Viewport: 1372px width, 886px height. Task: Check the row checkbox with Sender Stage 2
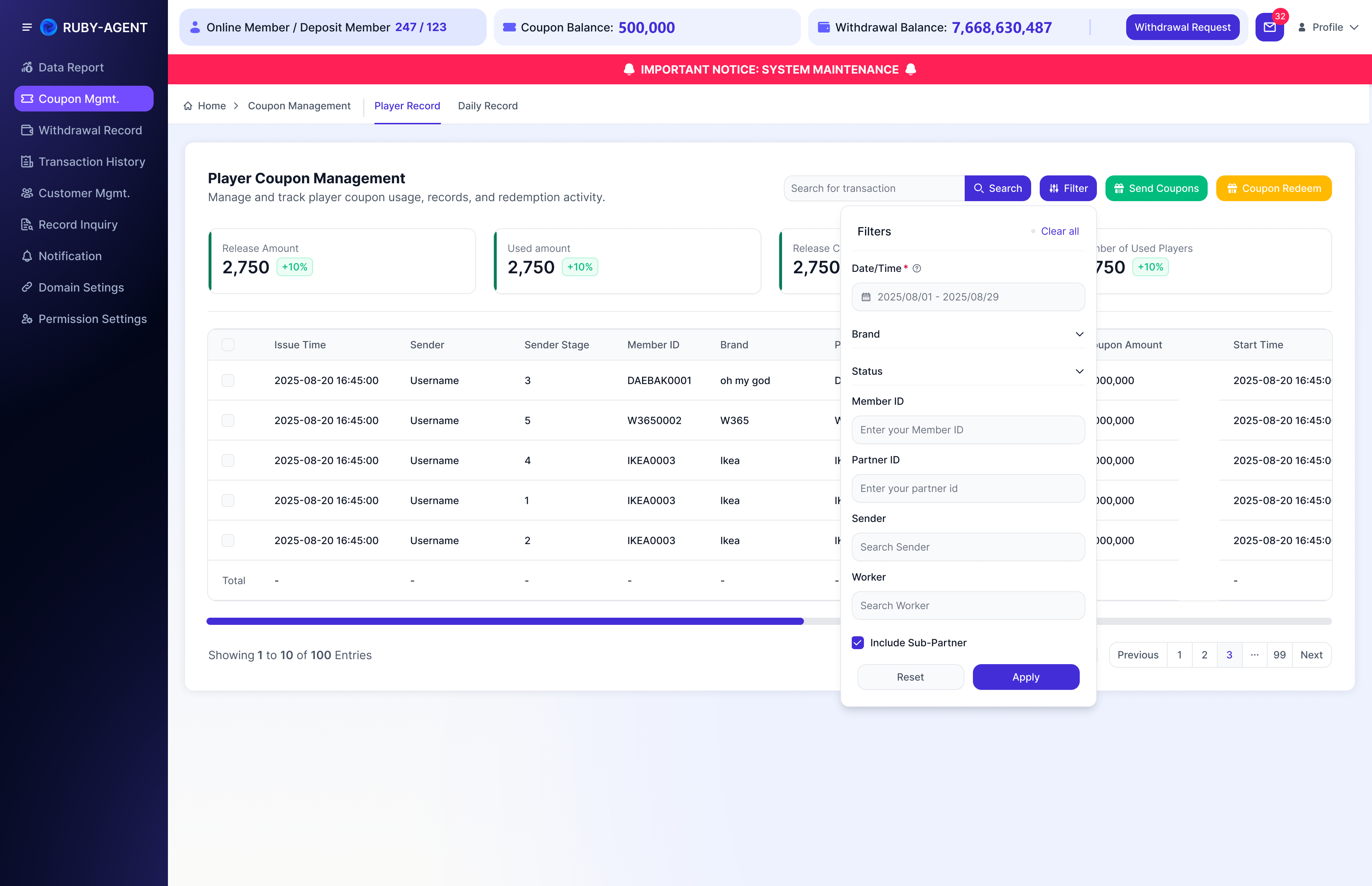click(228, 540)
